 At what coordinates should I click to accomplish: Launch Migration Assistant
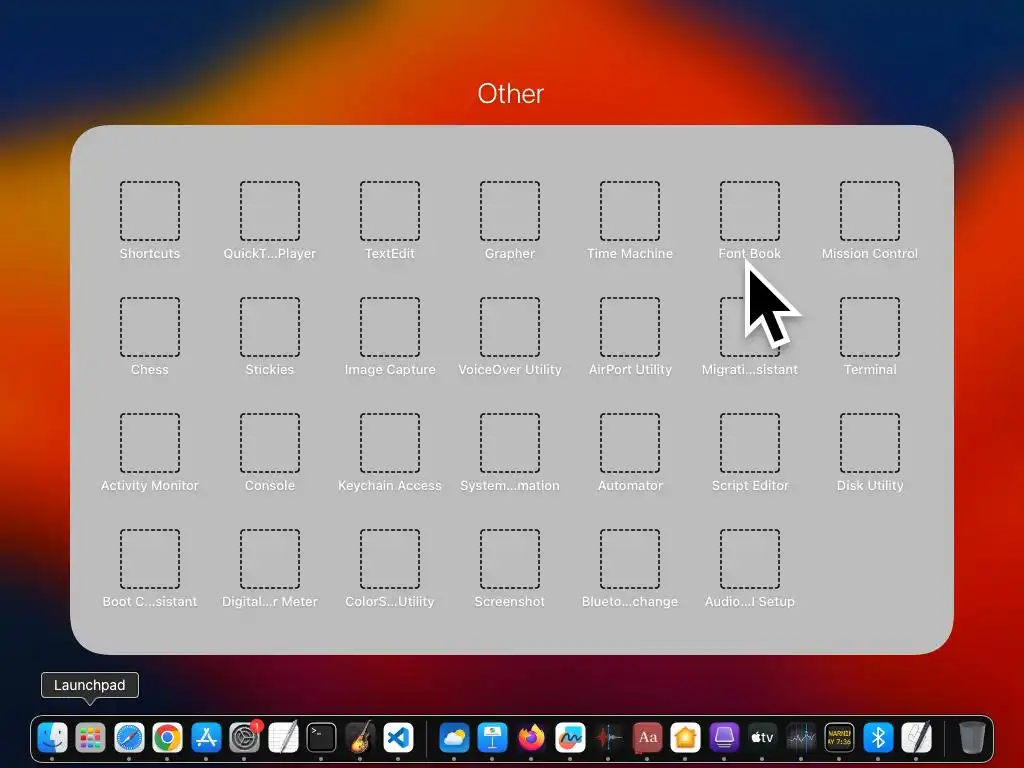click(750, 327)
